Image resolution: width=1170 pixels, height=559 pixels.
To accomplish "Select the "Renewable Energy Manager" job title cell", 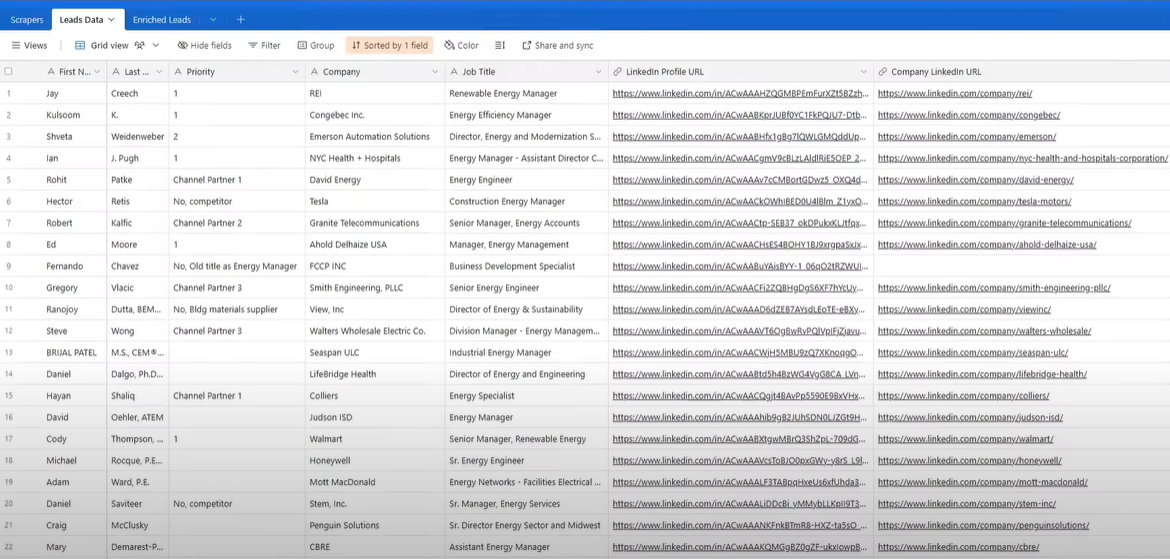I will tap(527, 93).
